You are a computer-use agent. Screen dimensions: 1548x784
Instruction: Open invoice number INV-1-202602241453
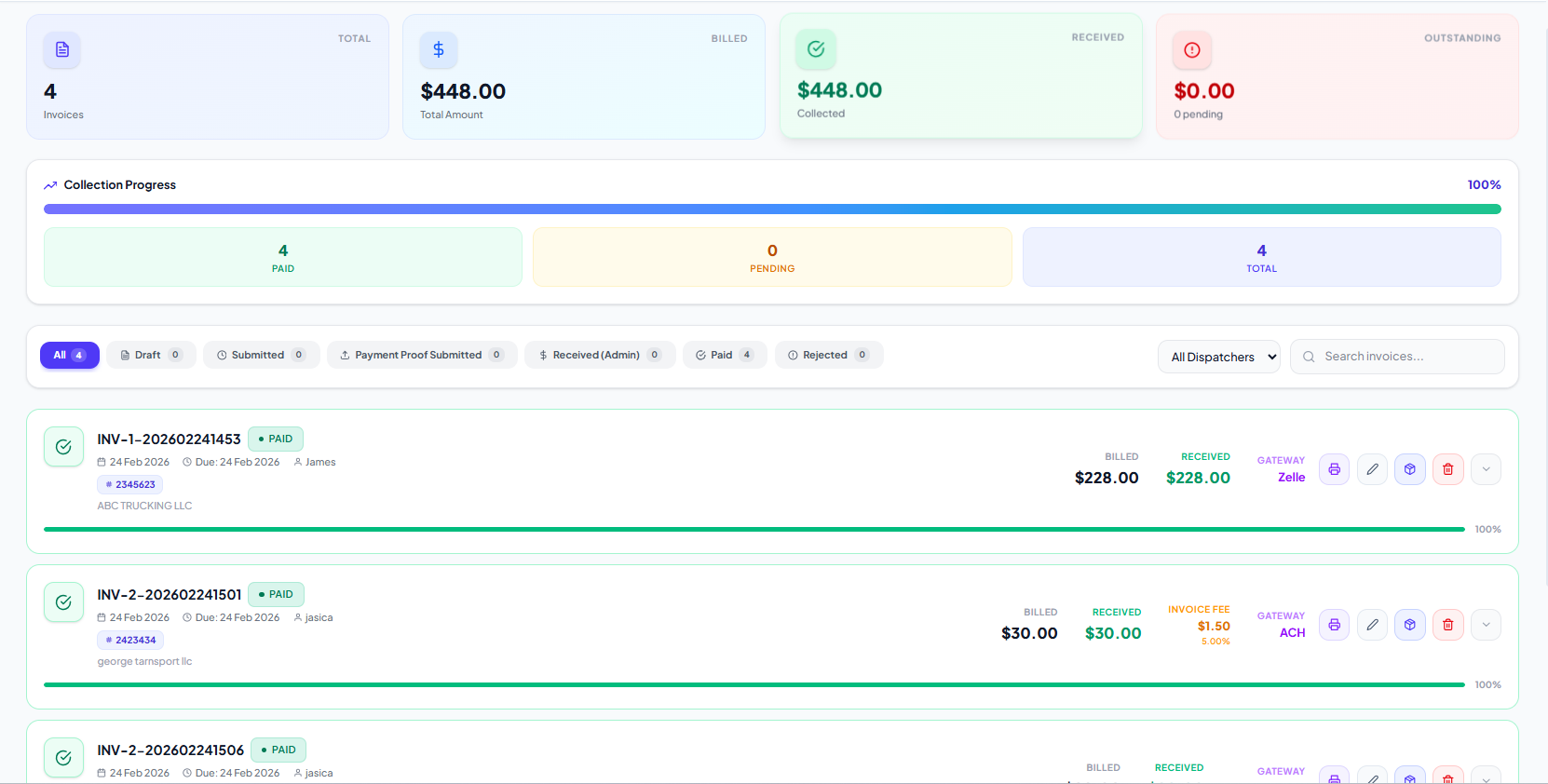coord(170,439)
